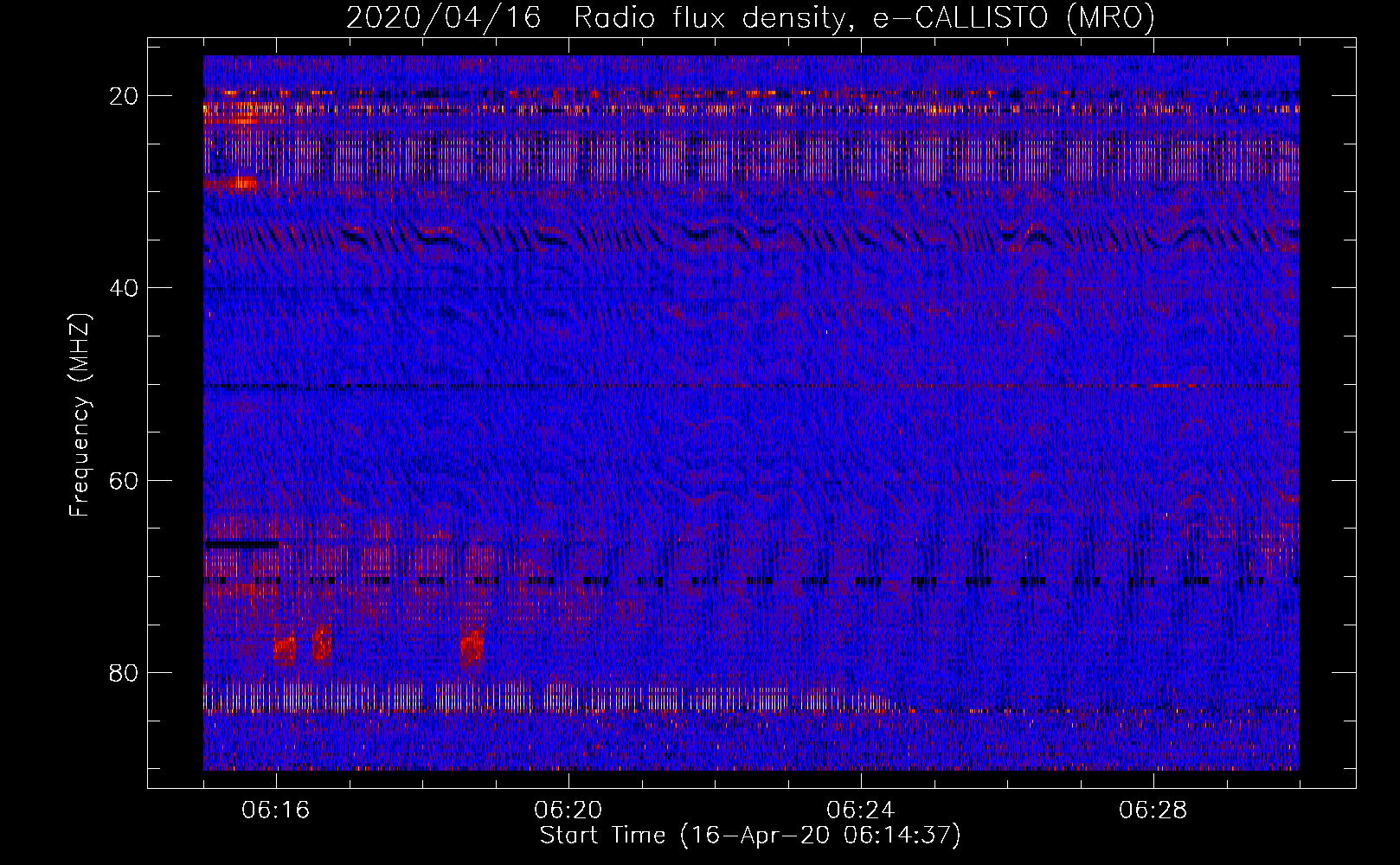Click the 06:24 time tick label
The width and height of the screenshot is (1400, 865).
pyautogui.click(x=861, y=811)
